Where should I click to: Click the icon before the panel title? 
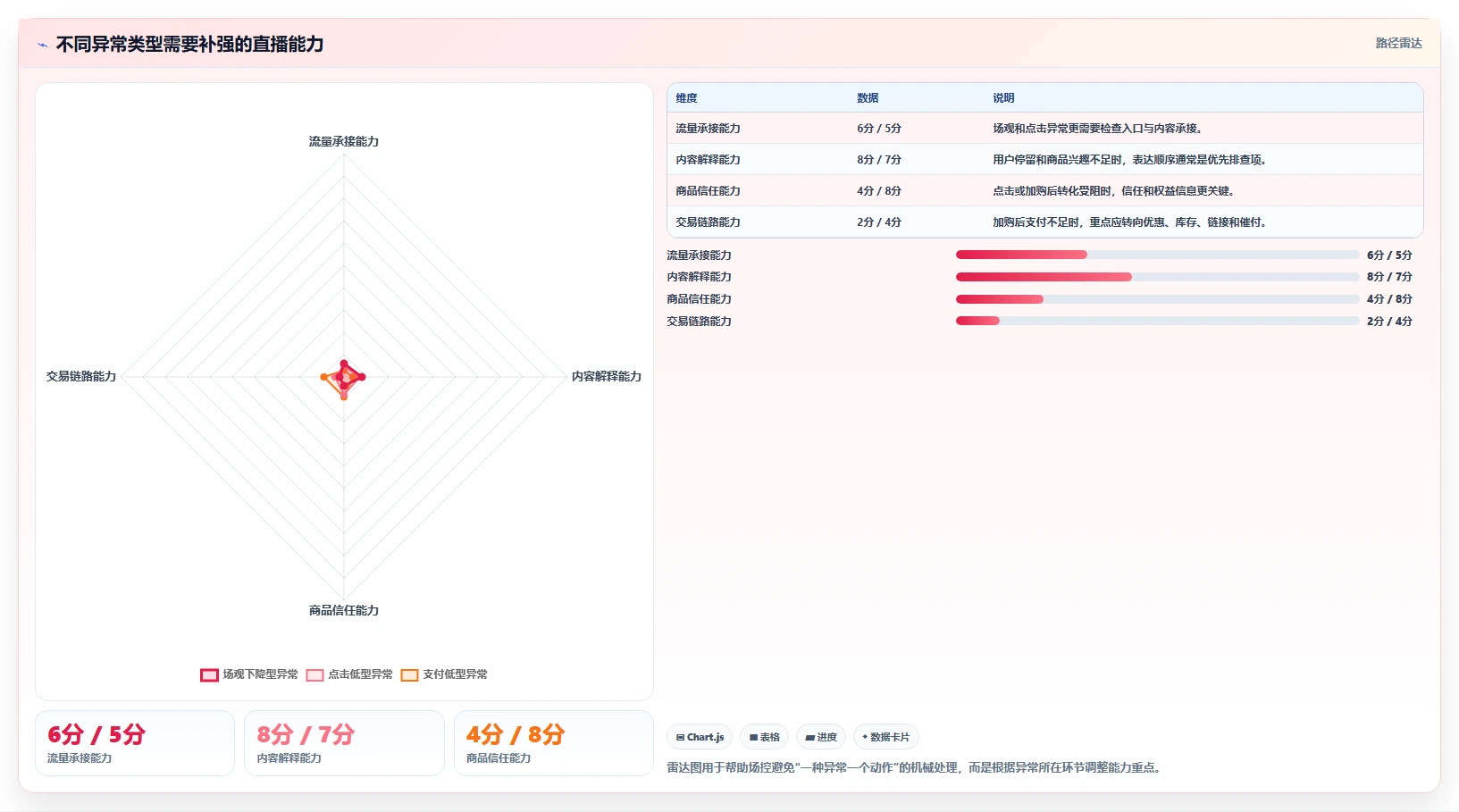42,45
